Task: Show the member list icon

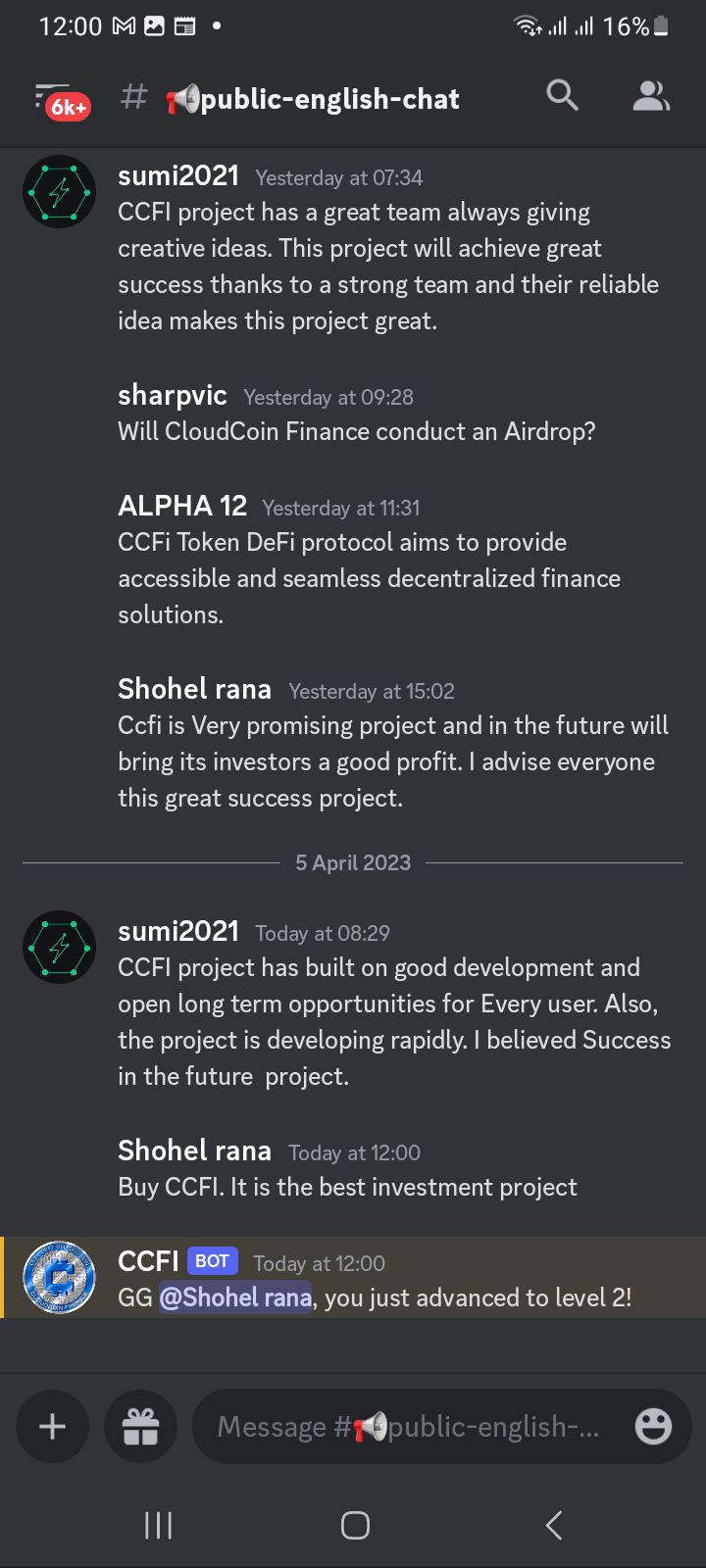Action: (651, 95)
